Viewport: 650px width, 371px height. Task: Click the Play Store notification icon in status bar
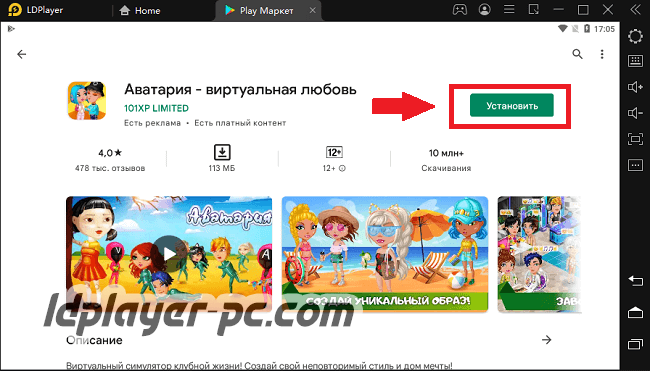point(11,29)
